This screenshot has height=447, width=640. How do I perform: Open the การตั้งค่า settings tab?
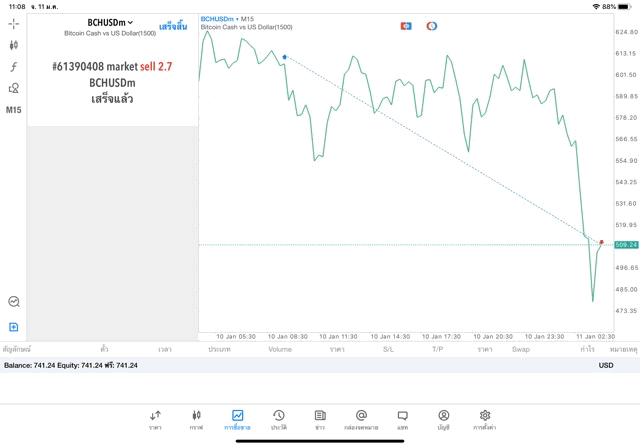pos(484,419)
